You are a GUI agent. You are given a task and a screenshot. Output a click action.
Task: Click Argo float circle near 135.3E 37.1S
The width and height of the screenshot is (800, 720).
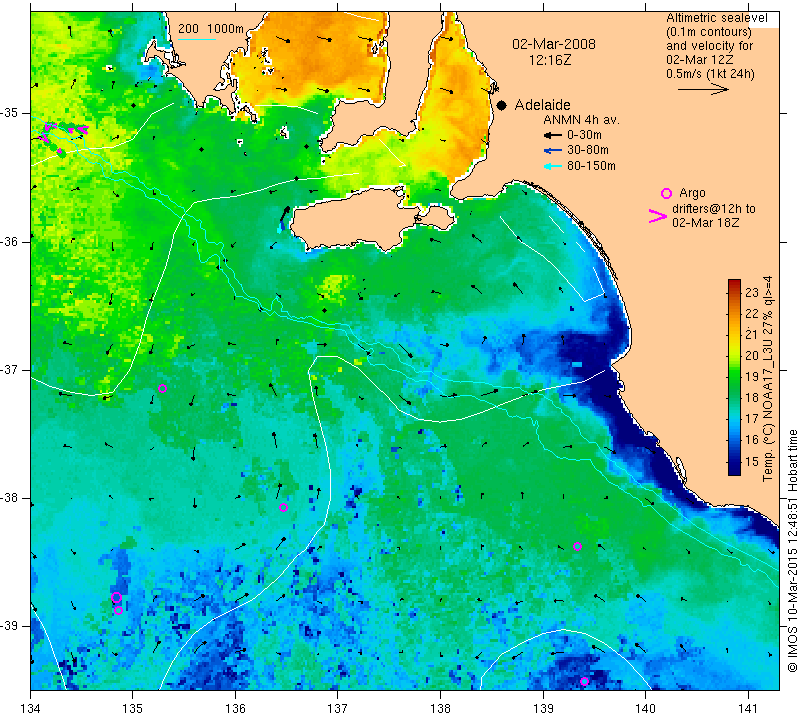click(x=162, y=388)
